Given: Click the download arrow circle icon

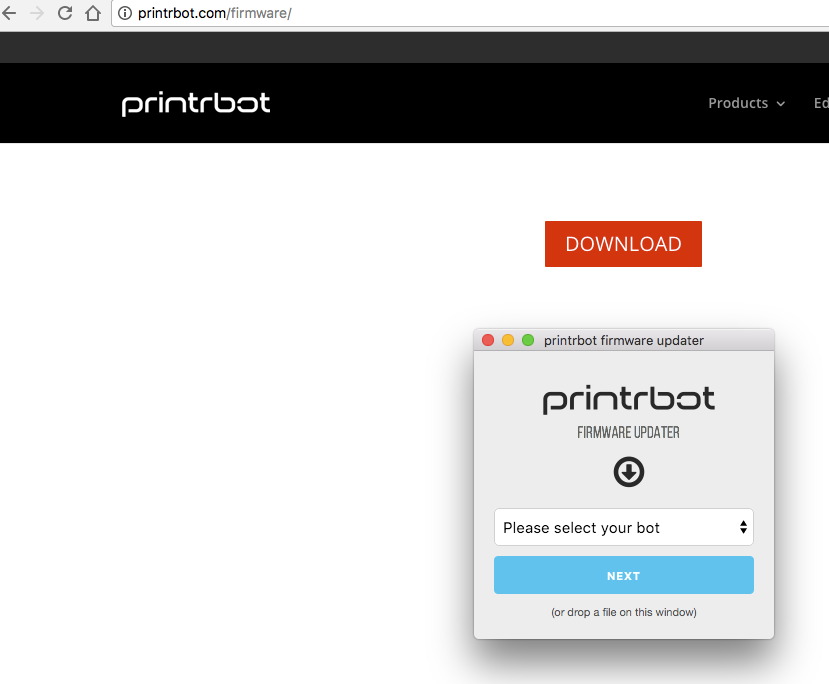Looking at the screenshot, I should [x=629, y=472].
